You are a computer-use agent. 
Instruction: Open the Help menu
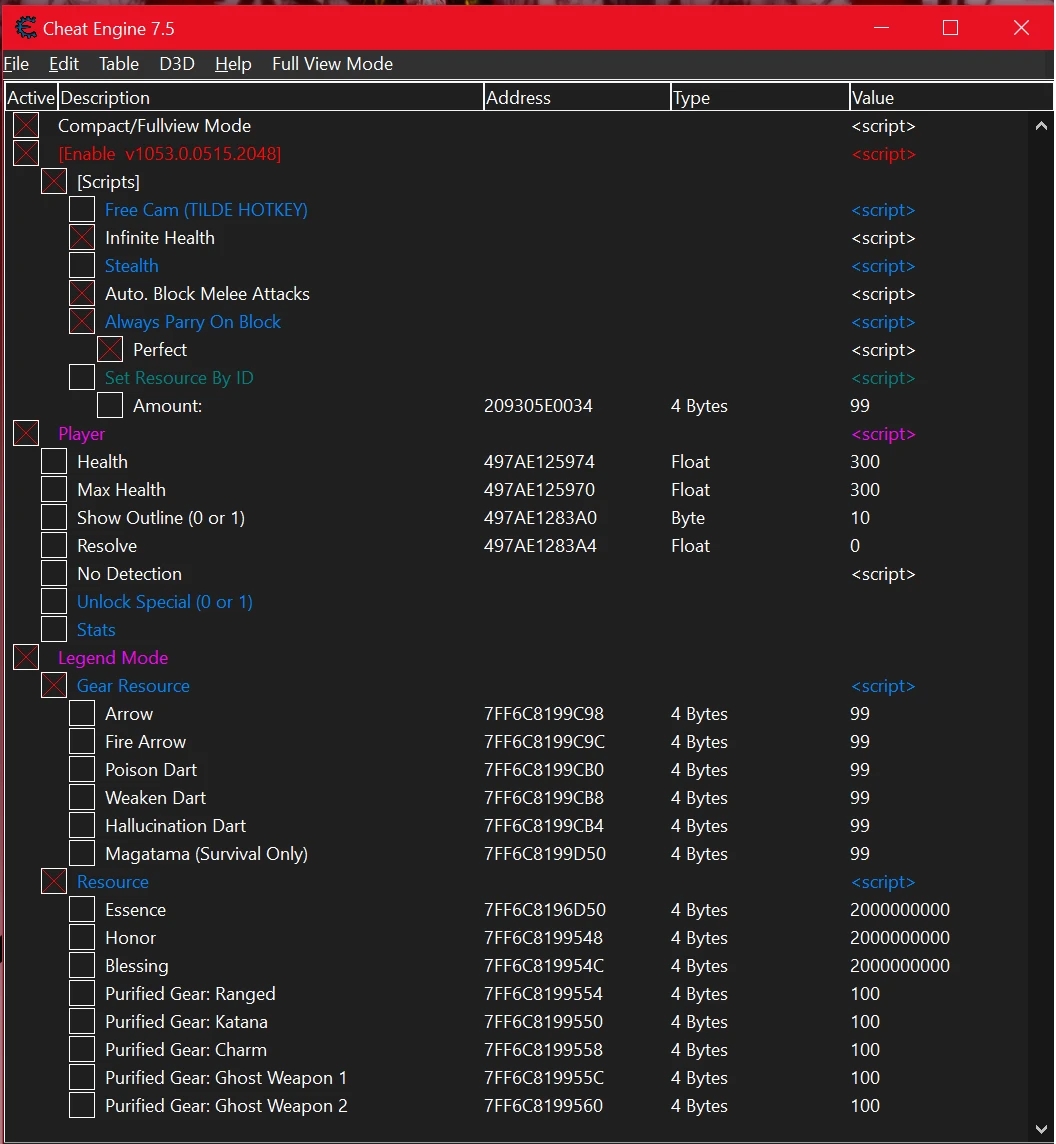pyautogui.click(x=233, y=64)
